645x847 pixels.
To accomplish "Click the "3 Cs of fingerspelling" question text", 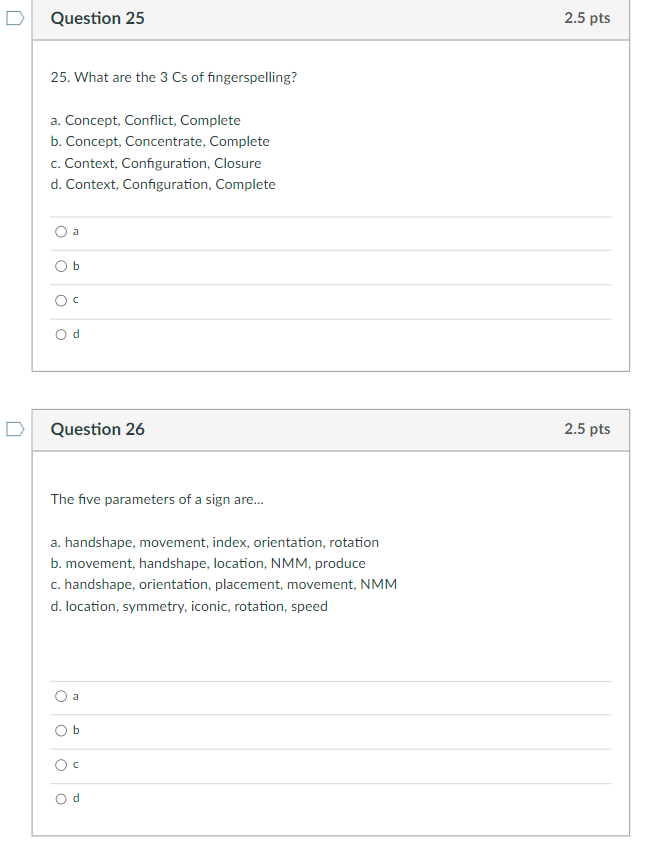I will tap(173, 77).
